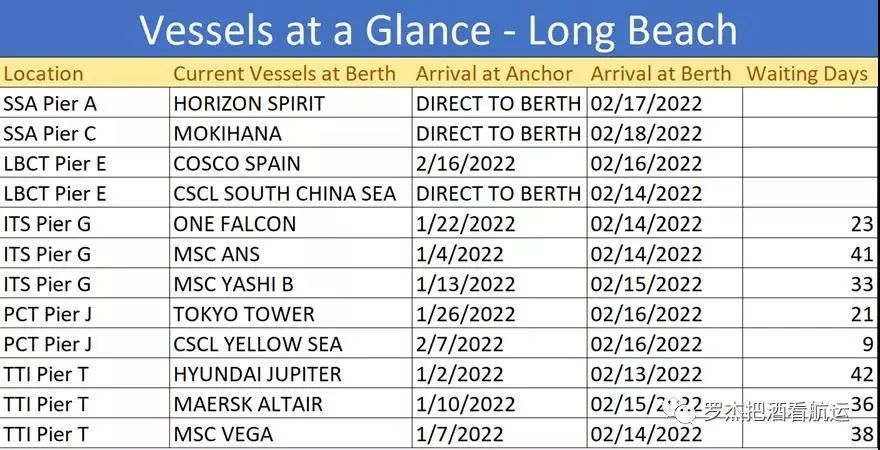Click the COSCO SPAIN cell
The height and width of the screenshot is (450, 880).
(x=237, y=164)
